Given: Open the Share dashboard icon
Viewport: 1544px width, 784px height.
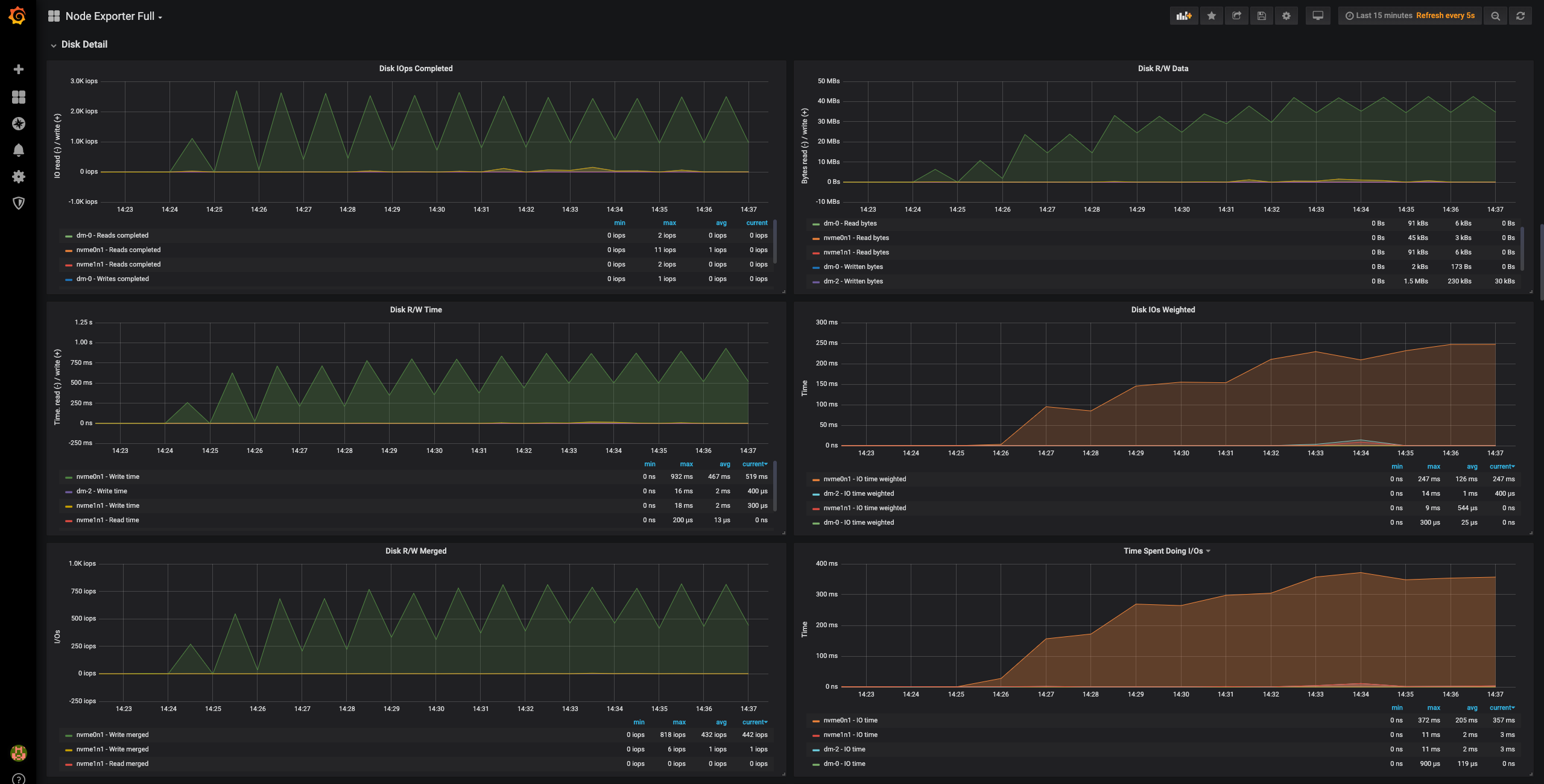Looking at the screenshot, I should click(1236, 16).
